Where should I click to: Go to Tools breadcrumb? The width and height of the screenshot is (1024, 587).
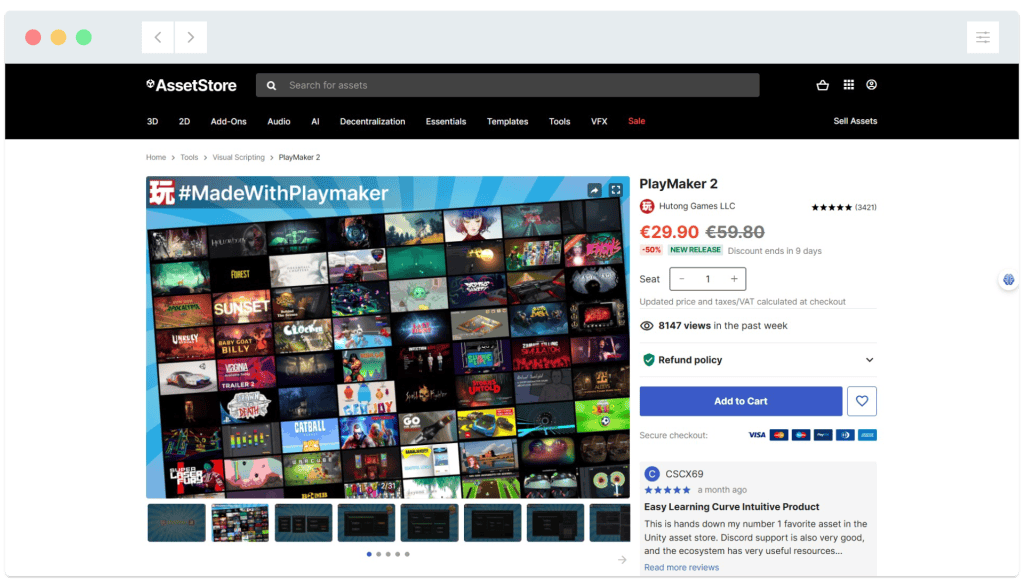[189, 157]
